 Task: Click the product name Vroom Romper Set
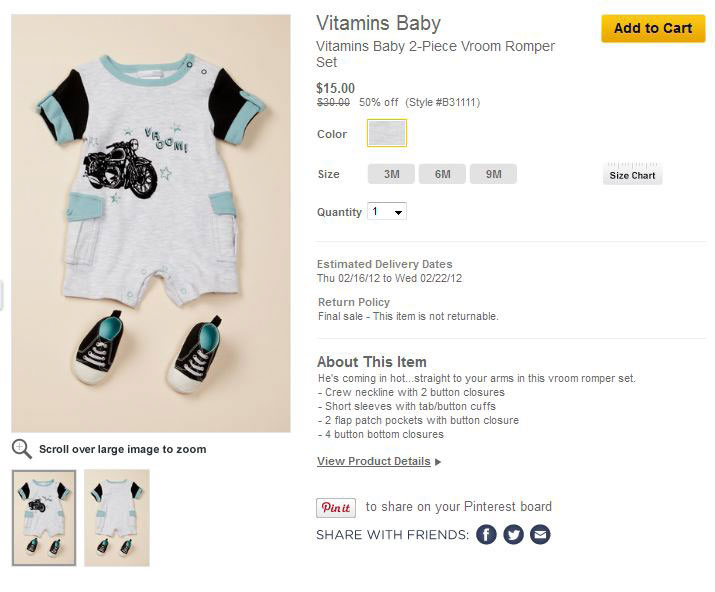coord(435,54)
